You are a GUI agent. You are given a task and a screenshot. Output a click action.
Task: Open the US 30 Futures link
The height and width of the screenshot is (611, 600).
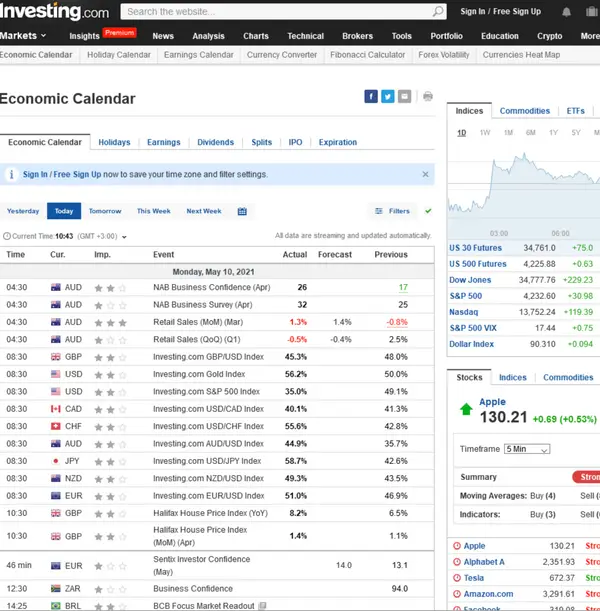(475, 248)
